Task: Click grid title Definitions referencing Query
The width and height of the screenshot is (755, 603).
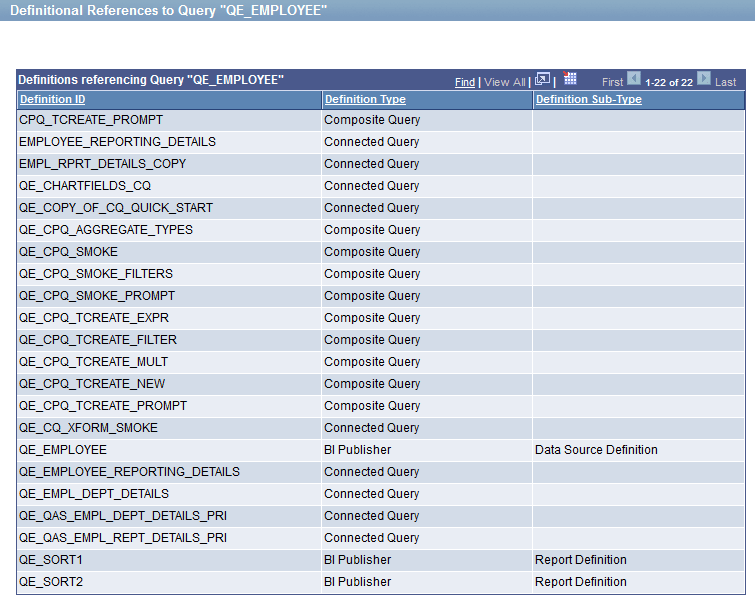Action: click(x=151, y=80)
